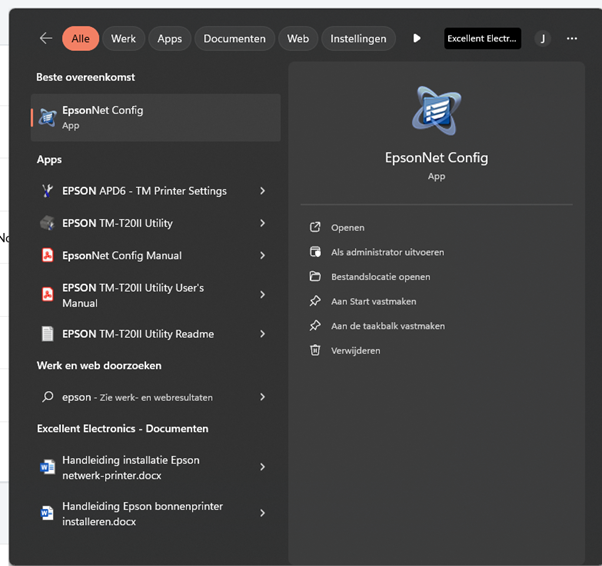
Task: Click the folder icon for Bestandslocatie
Action: (315, 276)
